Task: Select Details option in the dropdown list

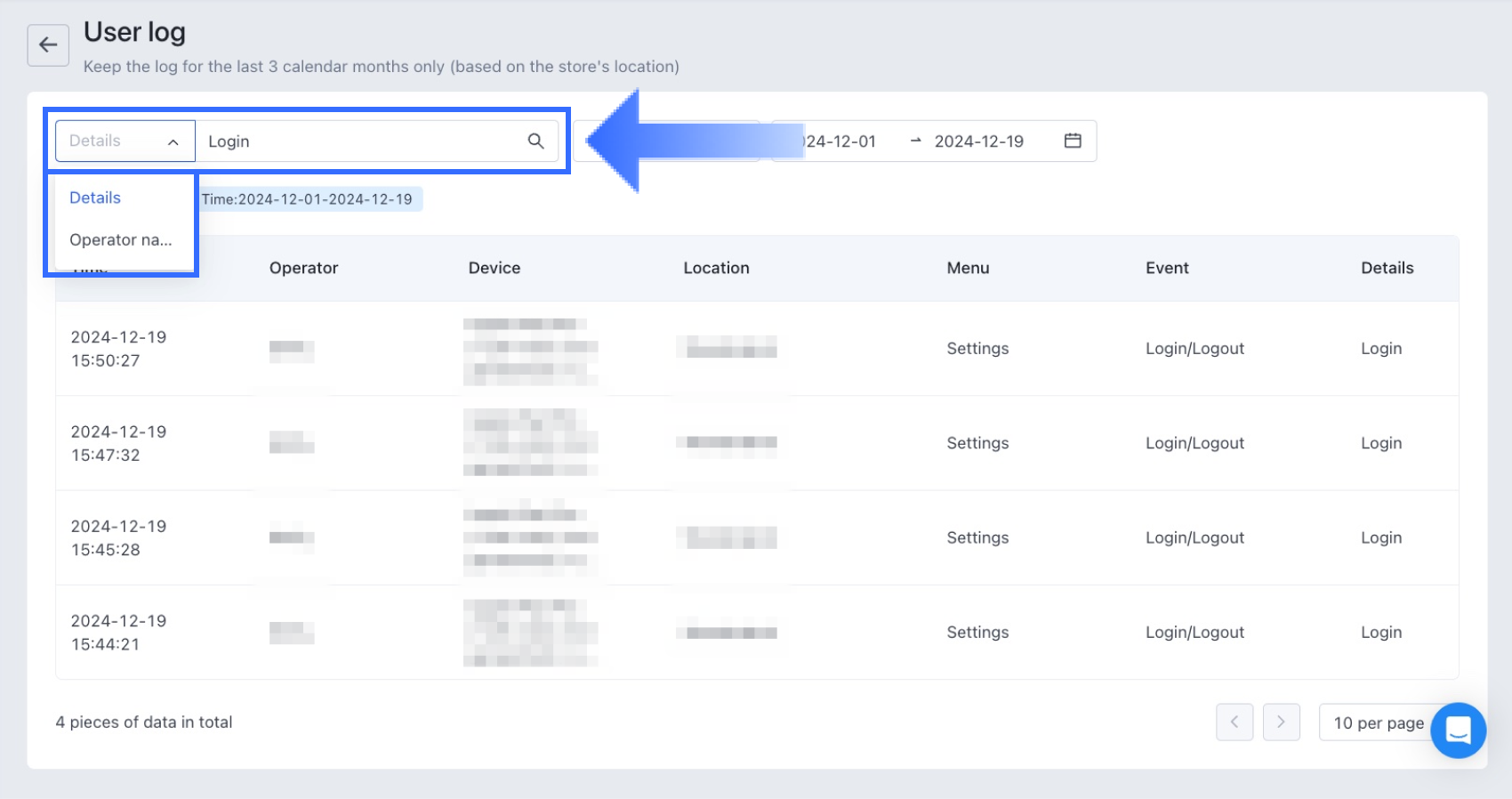Action: click(95, 198)
